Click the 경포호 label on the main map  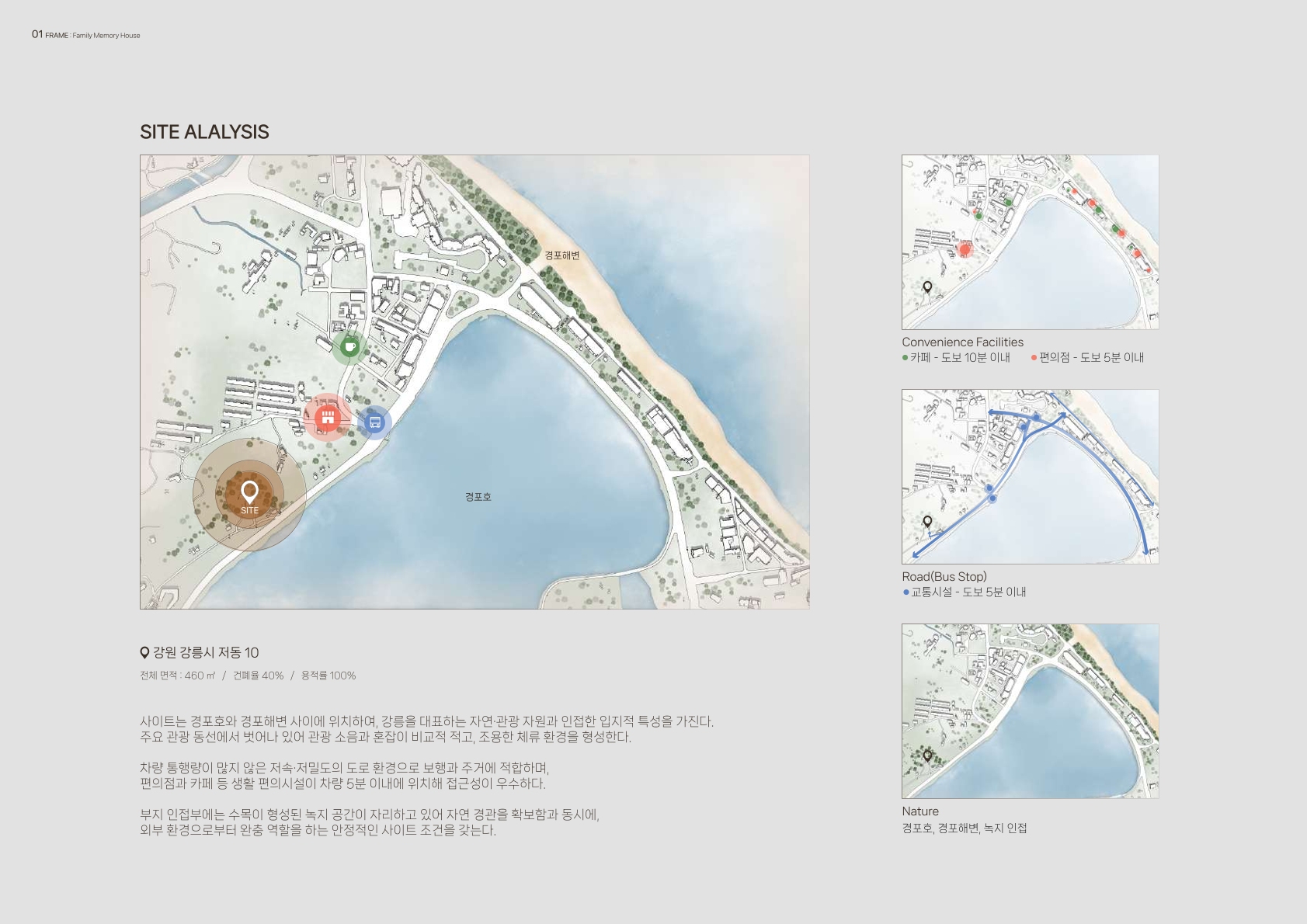[x=478, y=497]
